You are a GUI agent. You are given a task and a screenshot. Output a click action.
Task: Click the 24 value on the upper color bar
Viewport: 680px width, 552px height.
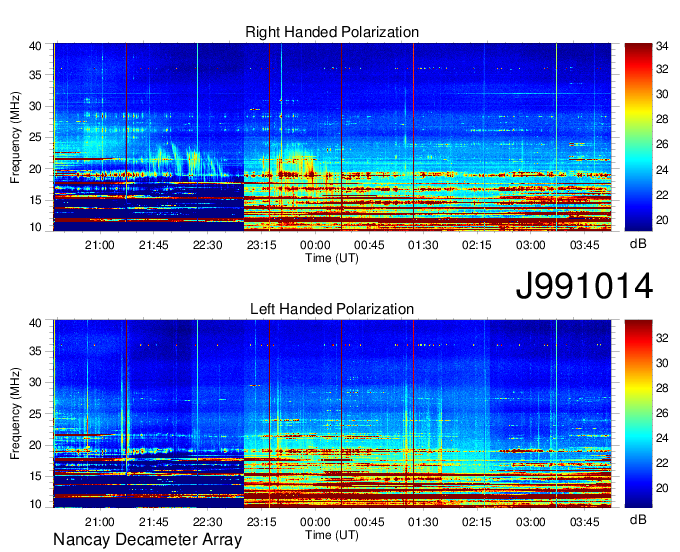click(x=662, y=170)
